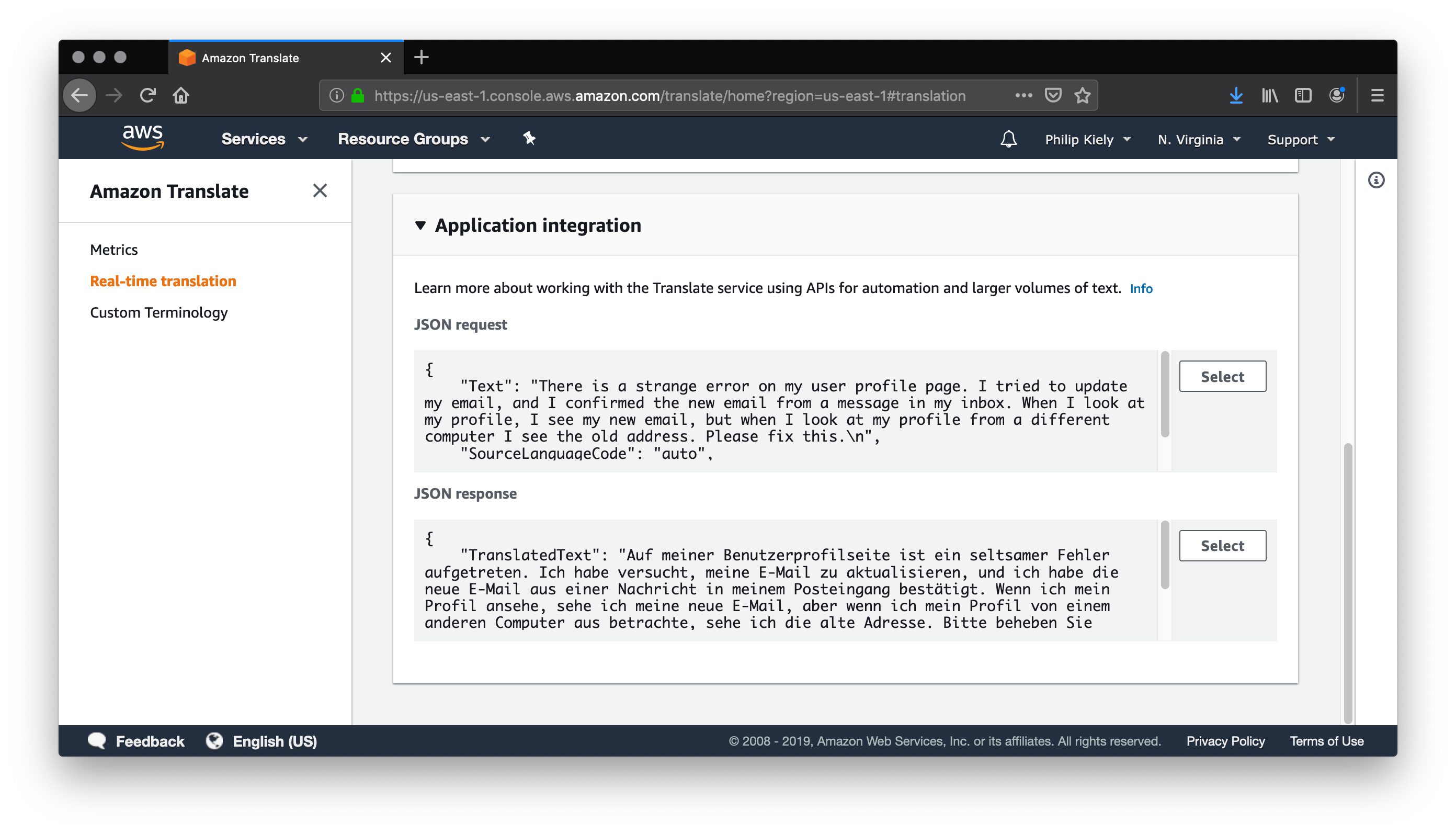The height and width of the screenshot is (834, 1456).
Task: Click the Amazon Translate sidebar title
Action: (169, 191)
